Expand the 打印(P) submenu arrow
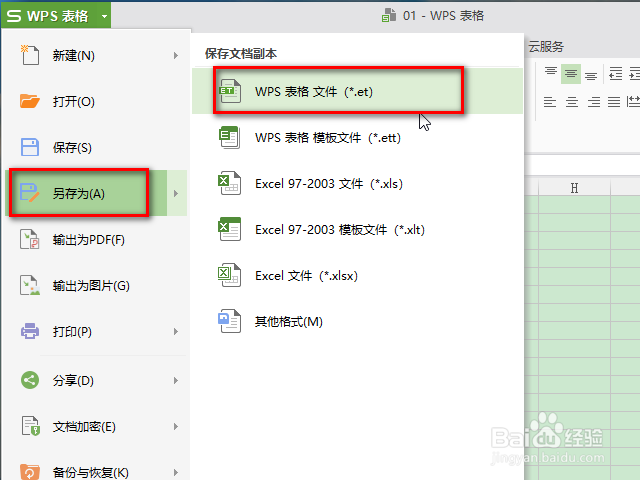The width and height of the screenshot is (640, 480). coord(176,331)
